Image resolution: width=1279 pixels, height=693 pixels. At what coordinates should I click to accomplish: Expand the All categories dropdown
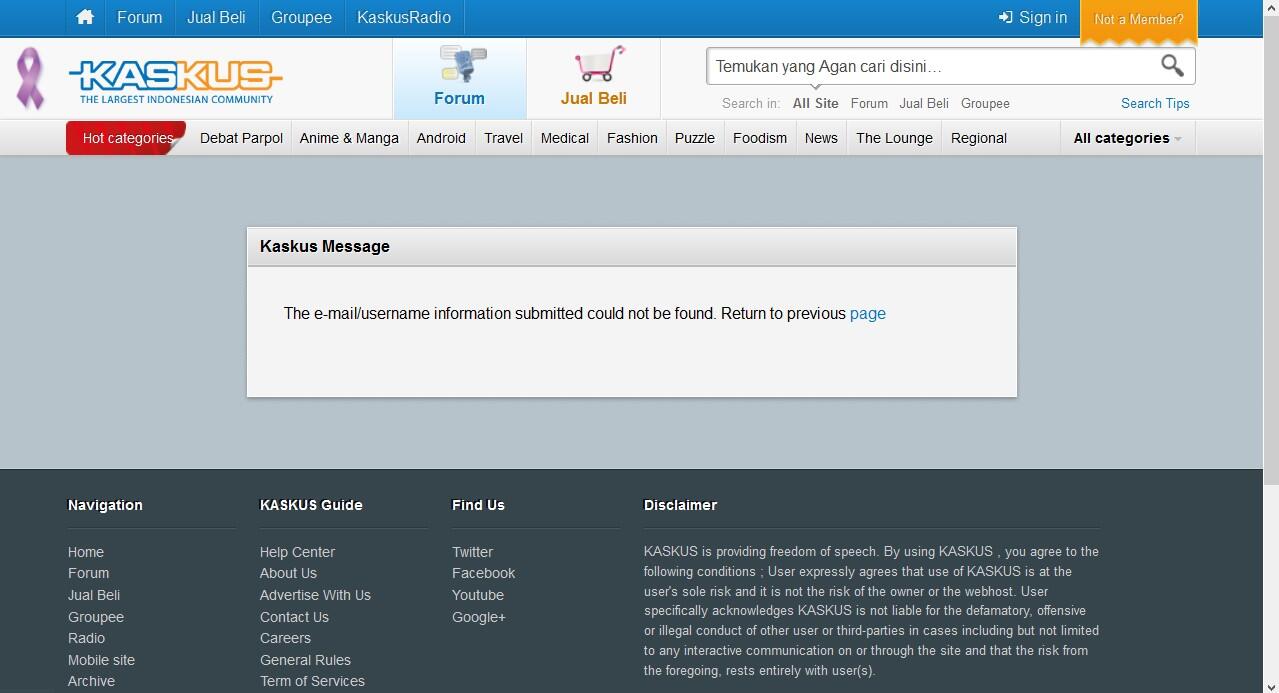1127,138
